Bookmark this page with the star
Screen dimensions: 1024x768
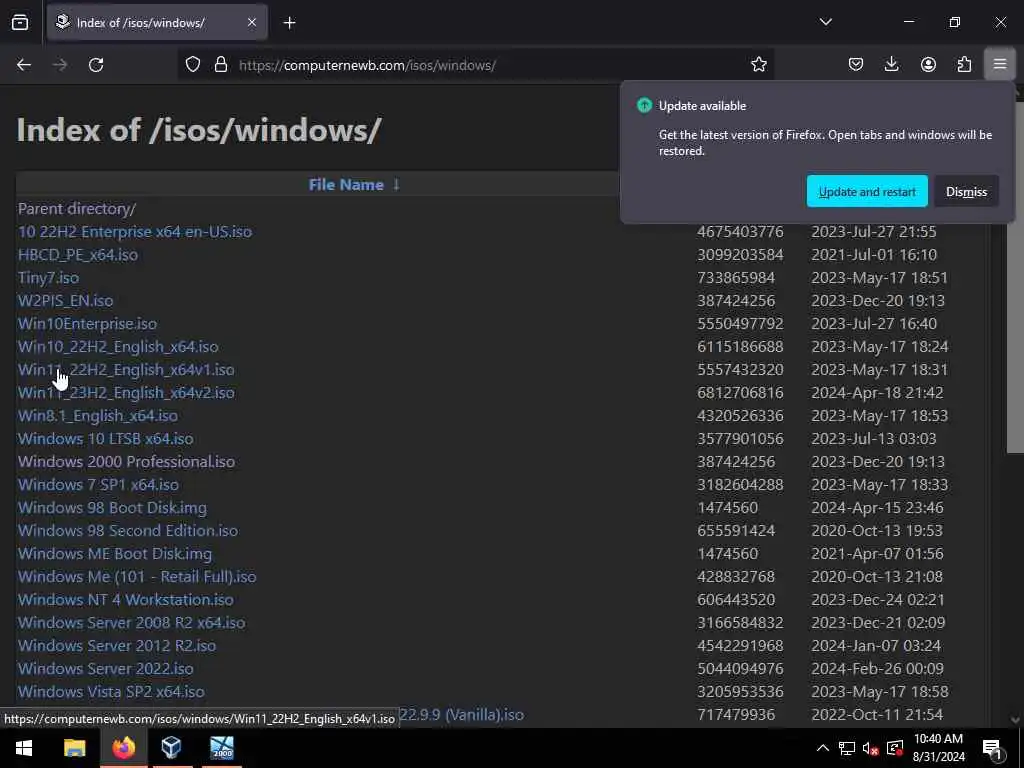pos(758,65)
